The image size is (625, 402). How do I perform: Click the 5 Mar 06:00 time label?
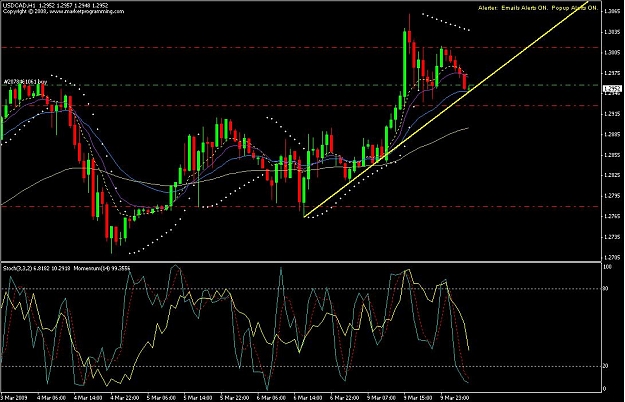point(162,398)
